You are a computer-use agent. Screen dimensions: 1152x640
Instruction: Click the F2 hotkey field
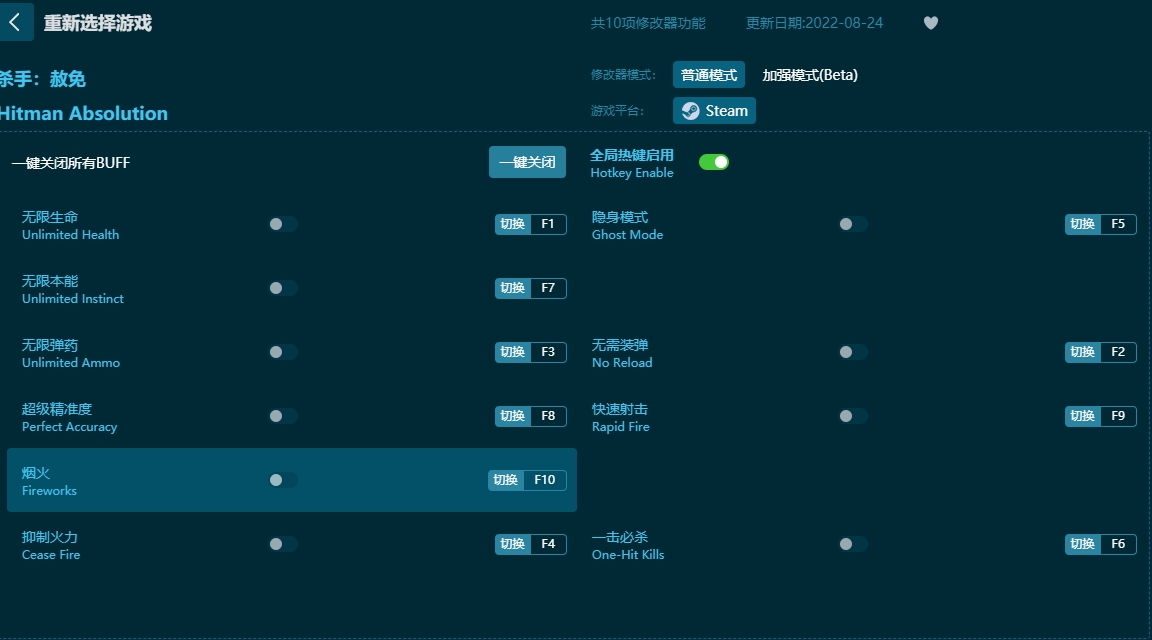pos(1118,352)
